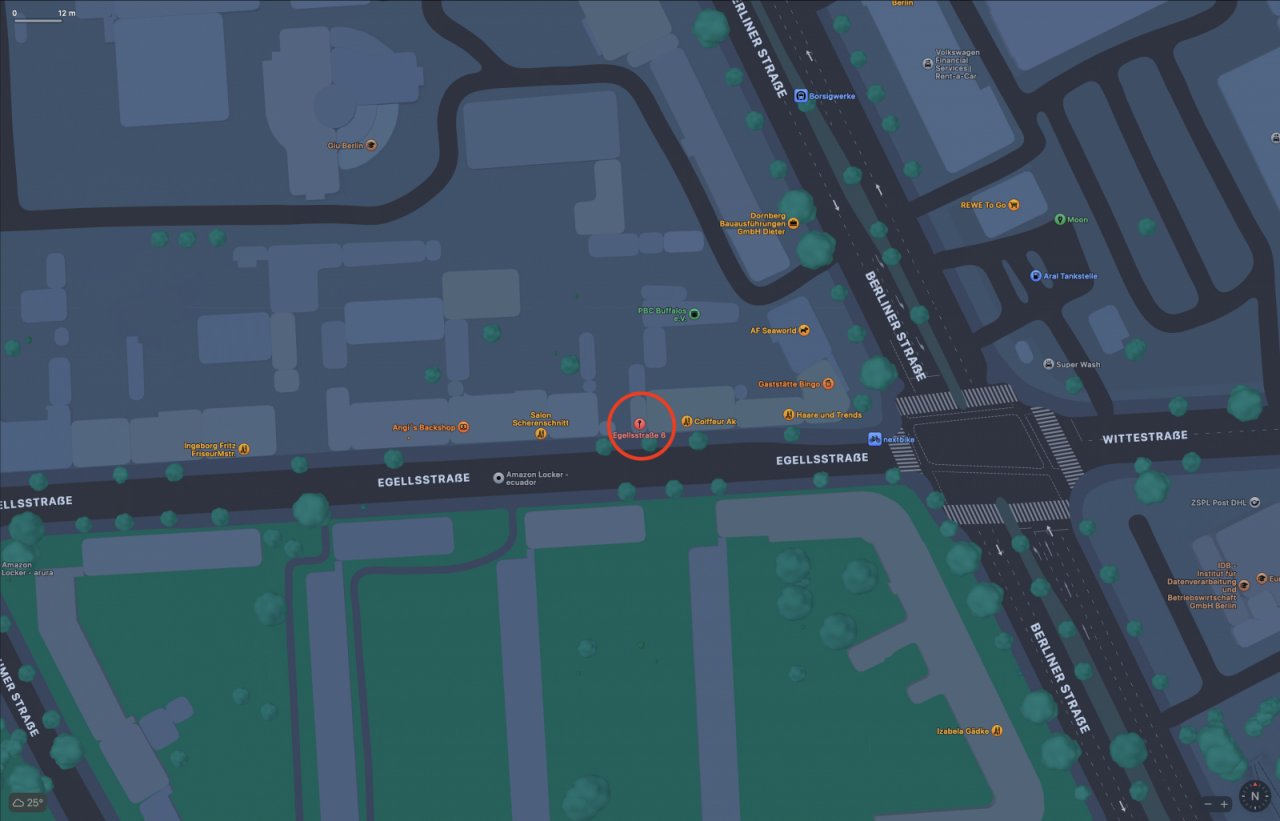
Task: Select the Izabela Gädke marker
Action: tap(997, 731)
